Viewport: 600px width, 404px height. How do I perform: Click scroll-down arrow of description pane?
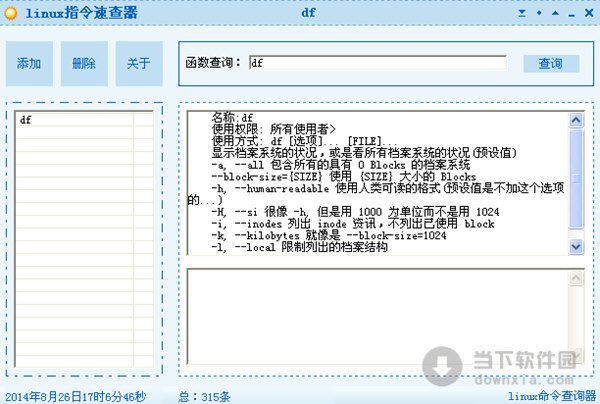coord(576,247)
